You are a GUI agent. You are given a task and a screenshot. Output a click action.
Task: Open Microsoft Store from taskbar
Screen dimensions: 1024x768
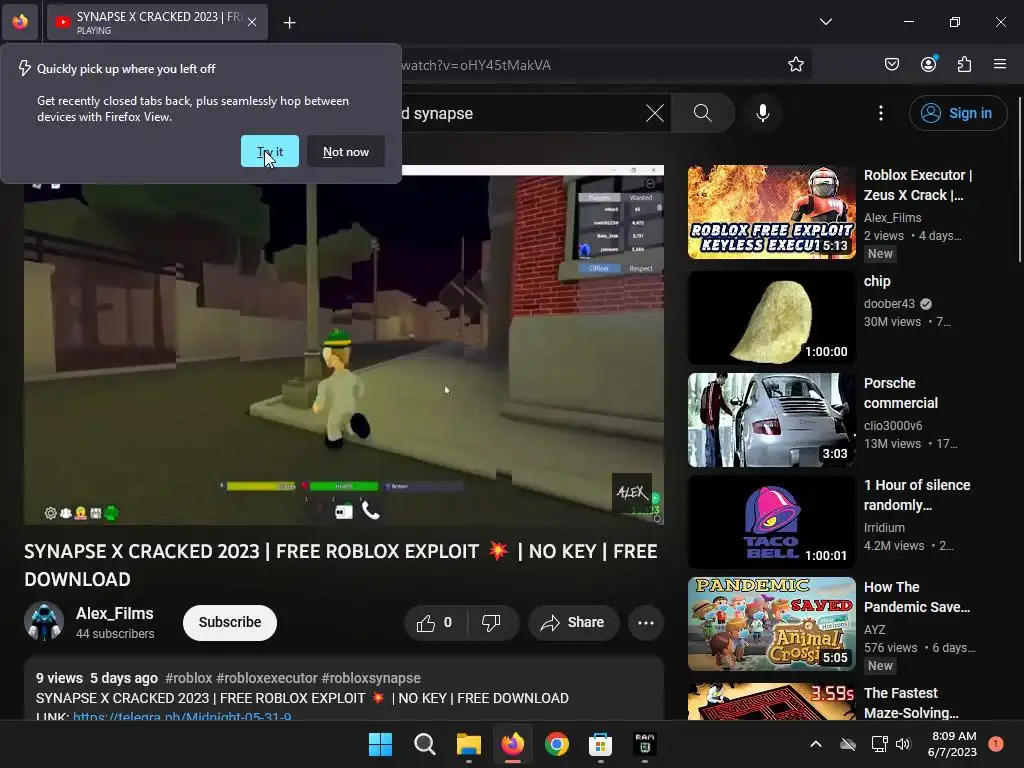click(x=600, y=744)
